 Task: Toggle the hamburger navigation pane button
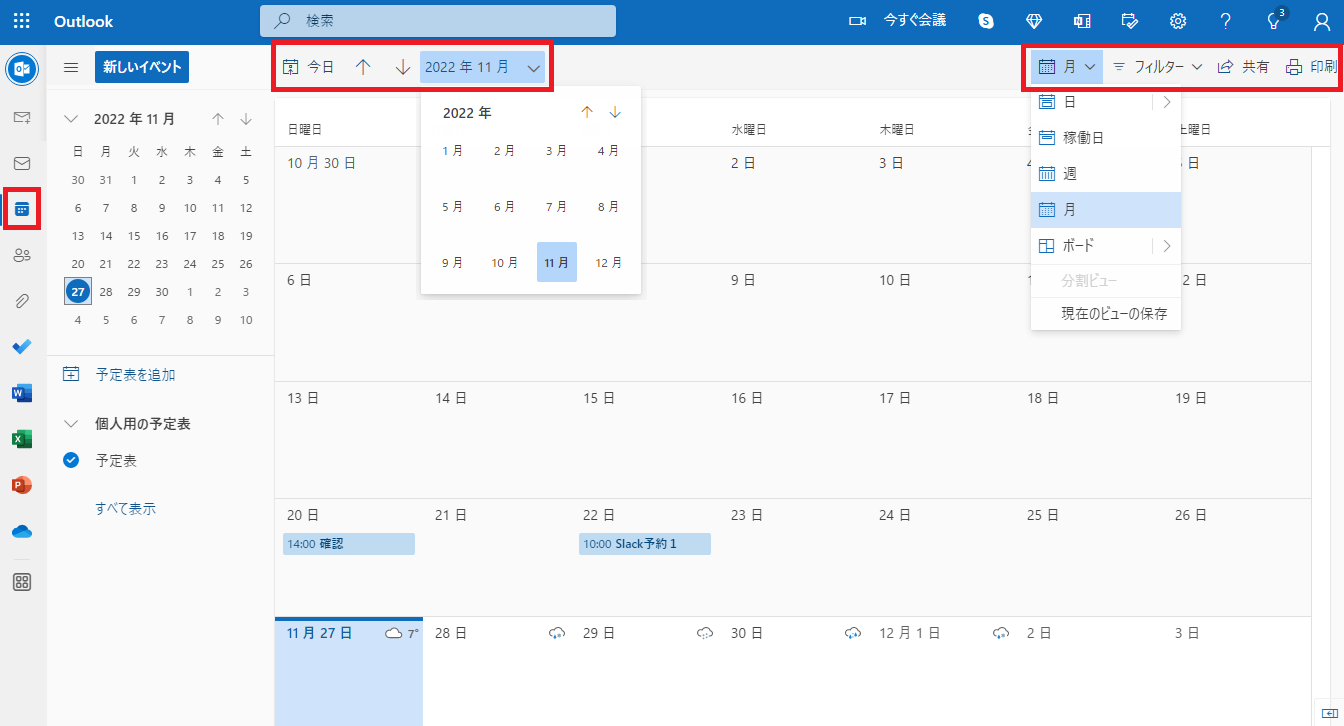point(71,67)
